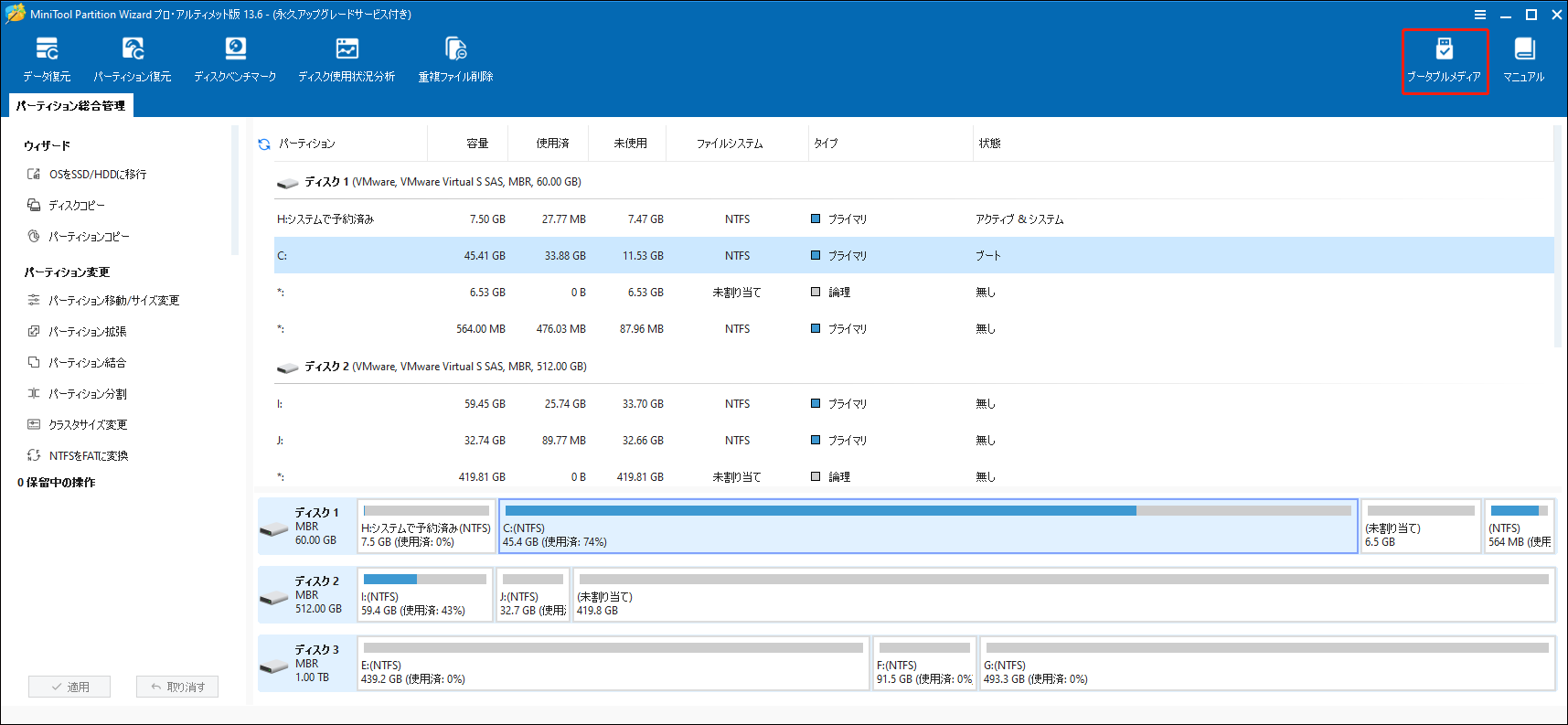Select the 6.53 GB unallocated row
This screenshot has height=725, width=1568.
[913, 293]
